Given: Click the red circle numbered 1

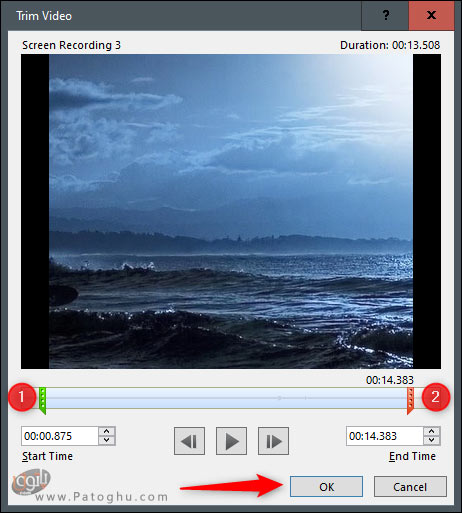Looking at the screenshot, I should tap(22, 397).
